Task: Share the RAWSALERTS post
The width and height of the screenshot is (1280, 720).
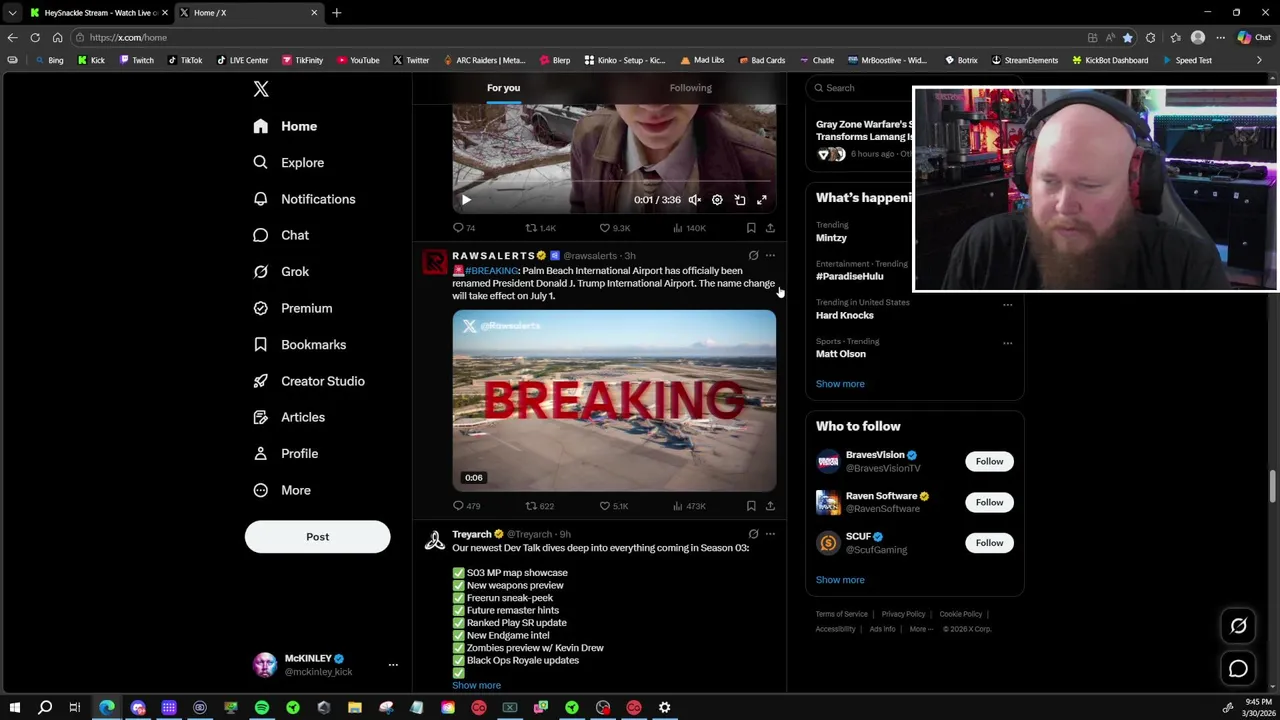Action: (770, 506)
